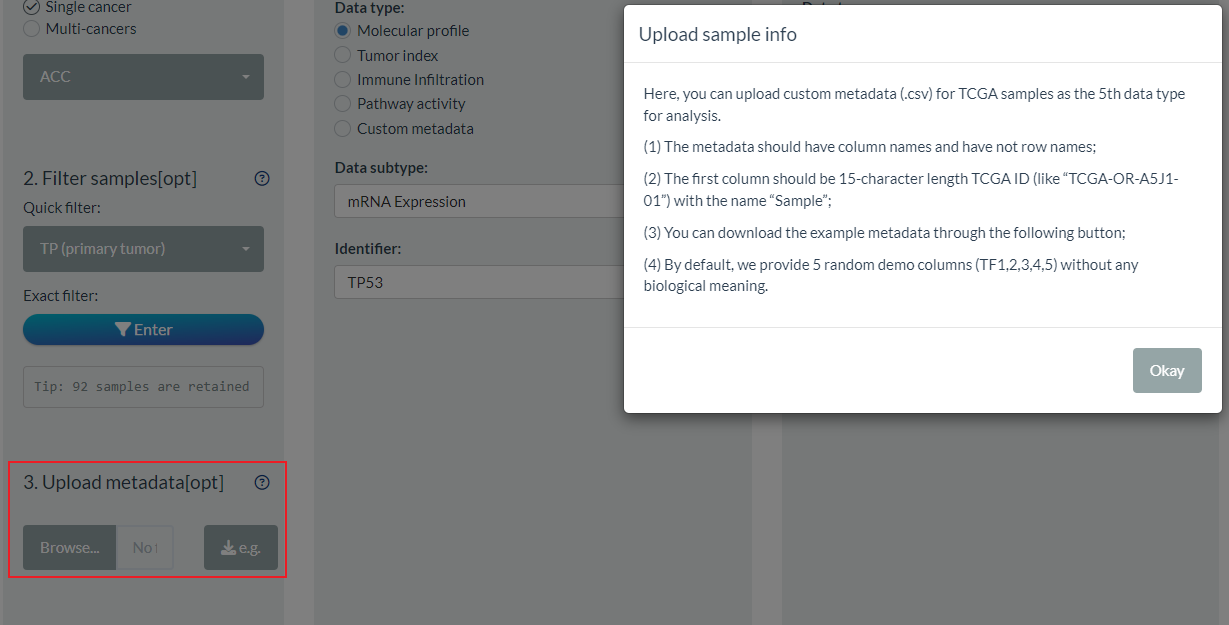Open help icon beside Upload metadata
The width and height of the screenshot is (1229, 625).
coord(262,483)
